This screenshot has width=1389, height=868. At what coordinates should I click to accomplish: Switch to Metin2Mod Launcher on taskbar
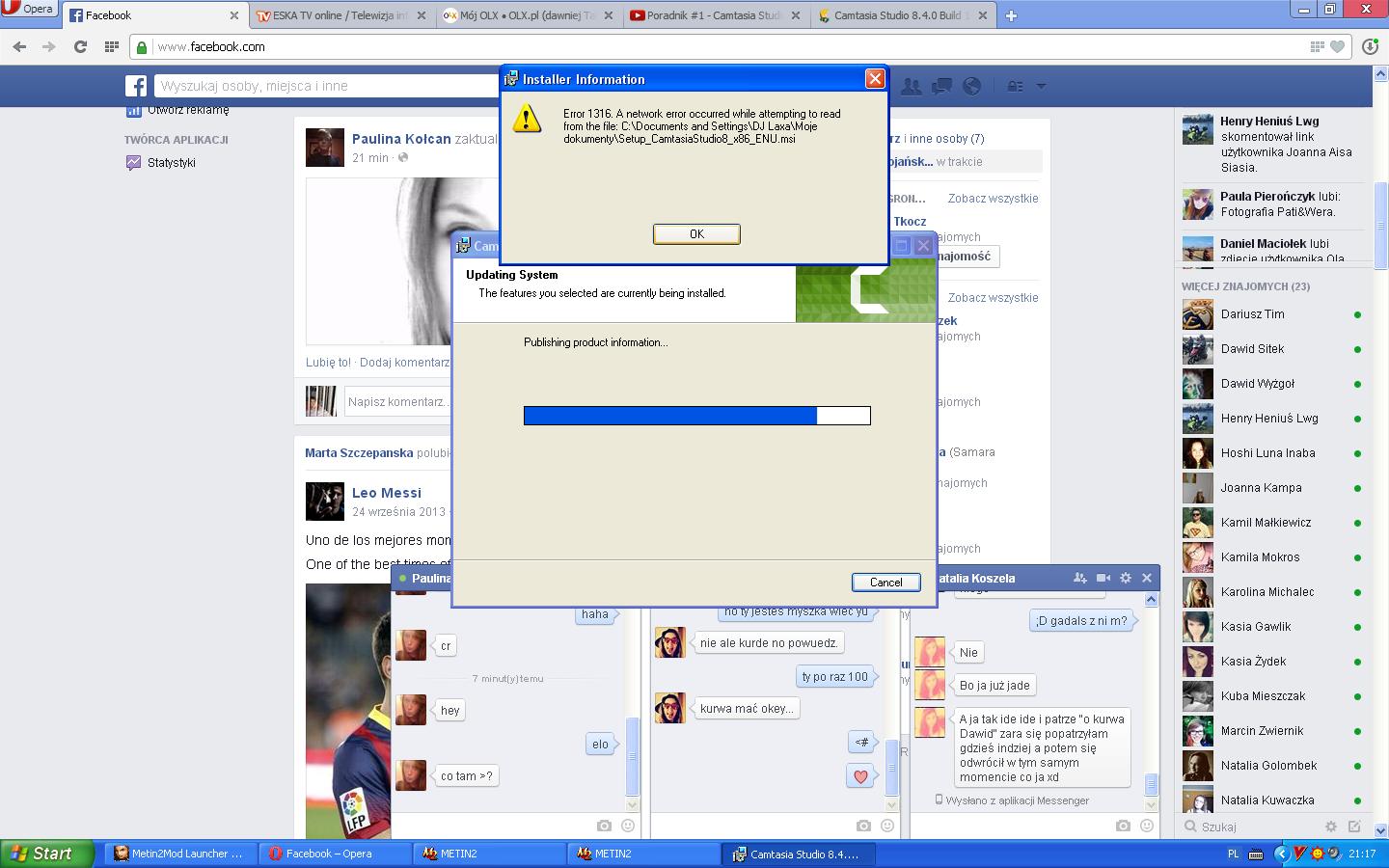[180, 854]
